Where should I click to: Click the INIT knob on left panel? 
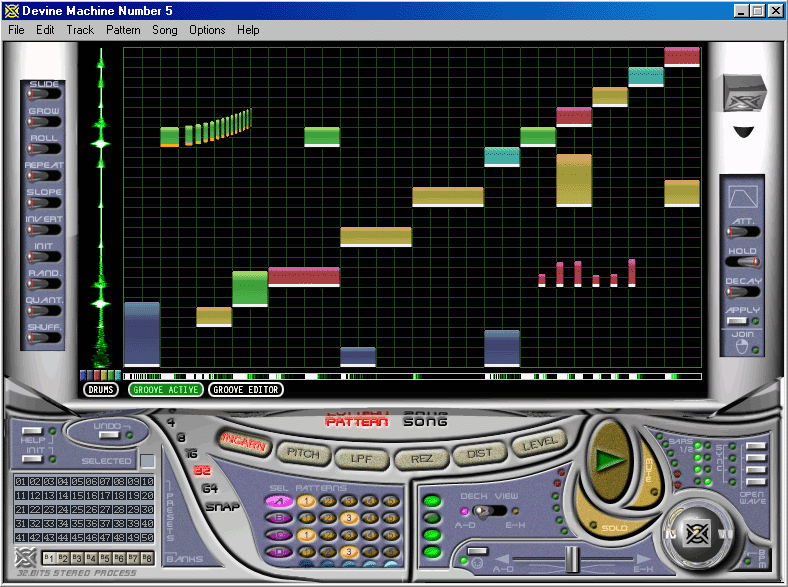tap(44, 256)
